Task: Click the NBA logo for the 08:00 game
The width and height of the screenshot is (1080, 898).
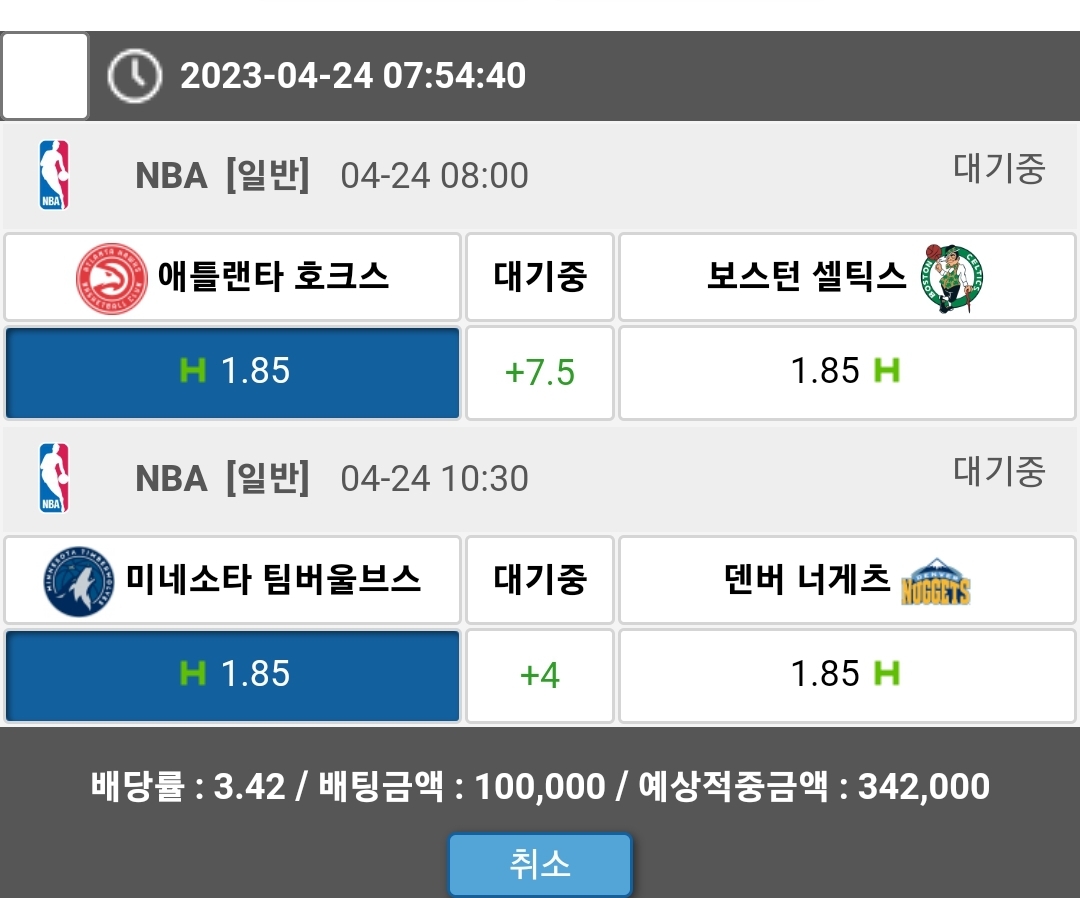Action: [x=54, y=175]
